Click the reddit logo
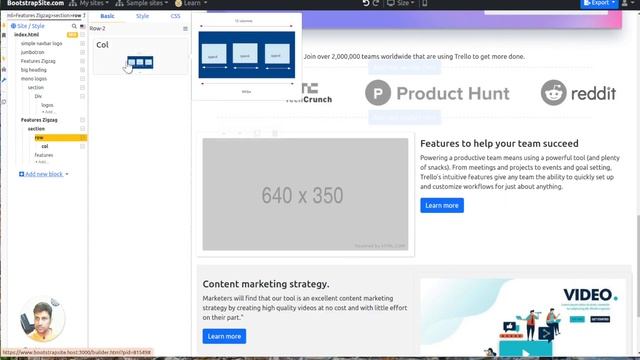This screenshot has width=640, height=360. point(578,93)
